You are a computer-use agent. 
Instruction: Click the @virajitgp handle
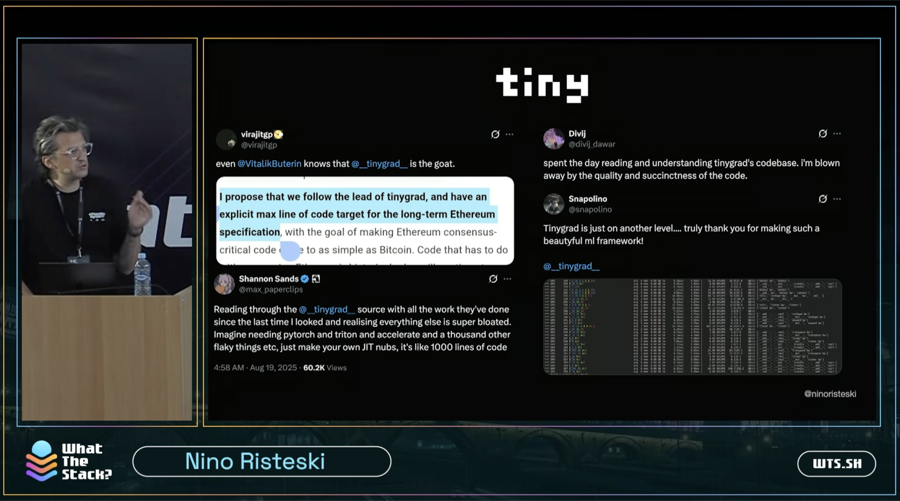tap(259, 145)
